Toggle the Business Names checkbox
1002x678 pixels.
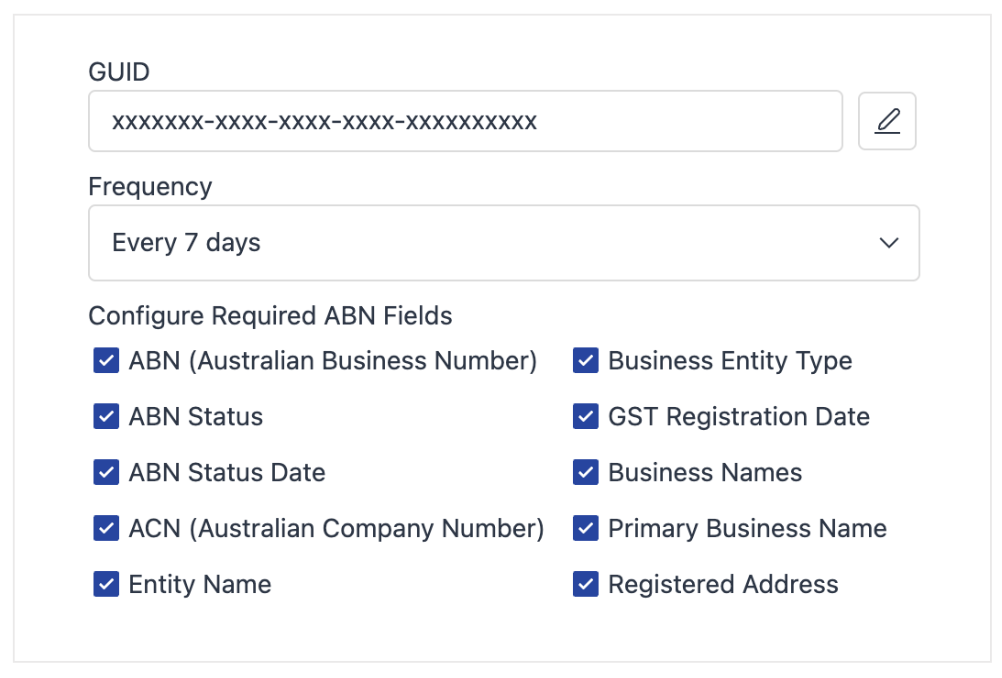click(x=586, y=473)
